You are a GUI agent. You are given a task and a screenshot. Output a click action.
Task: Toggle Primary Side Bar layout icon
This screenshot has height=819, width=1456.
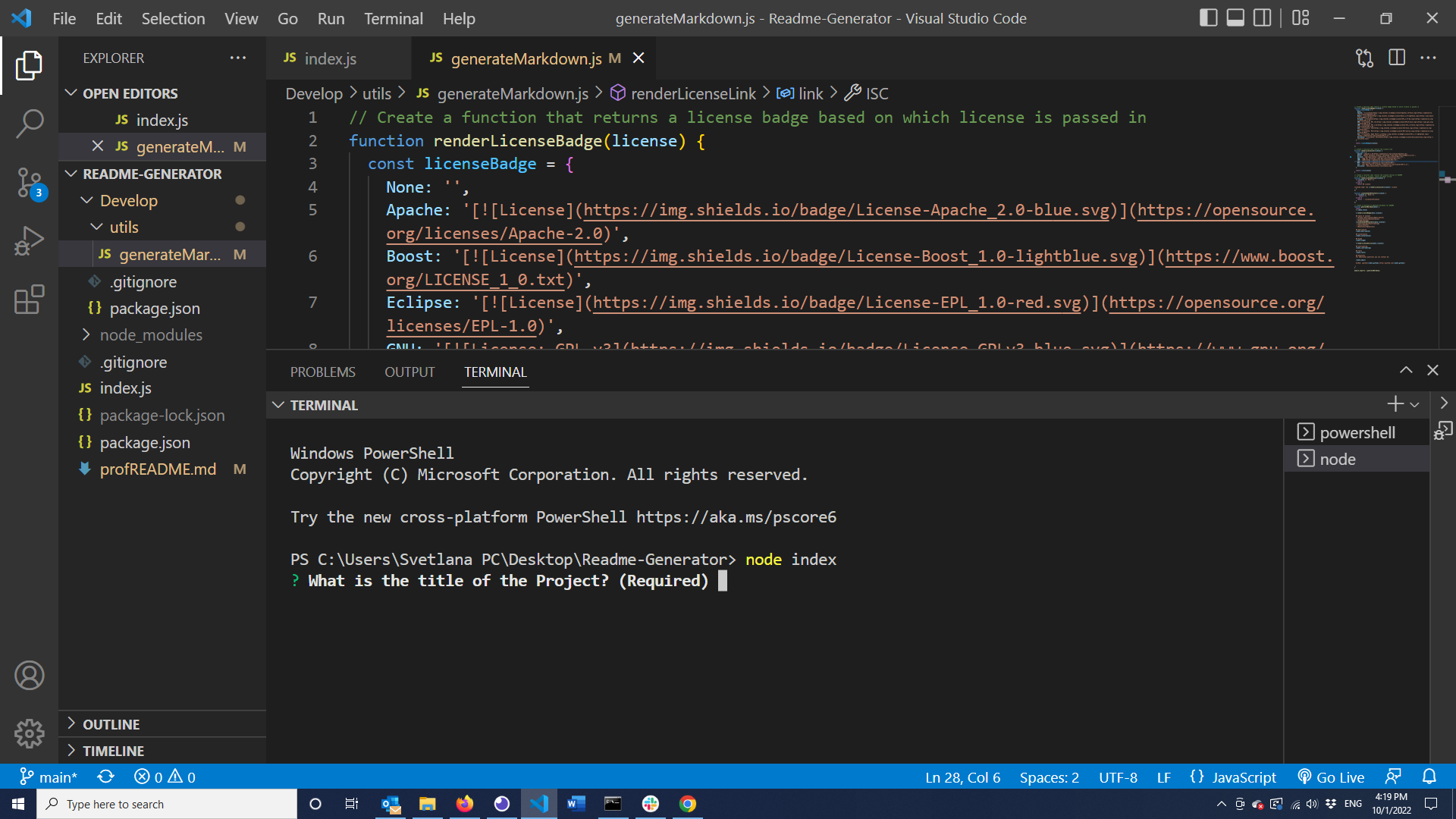[x=1208, y=18]
